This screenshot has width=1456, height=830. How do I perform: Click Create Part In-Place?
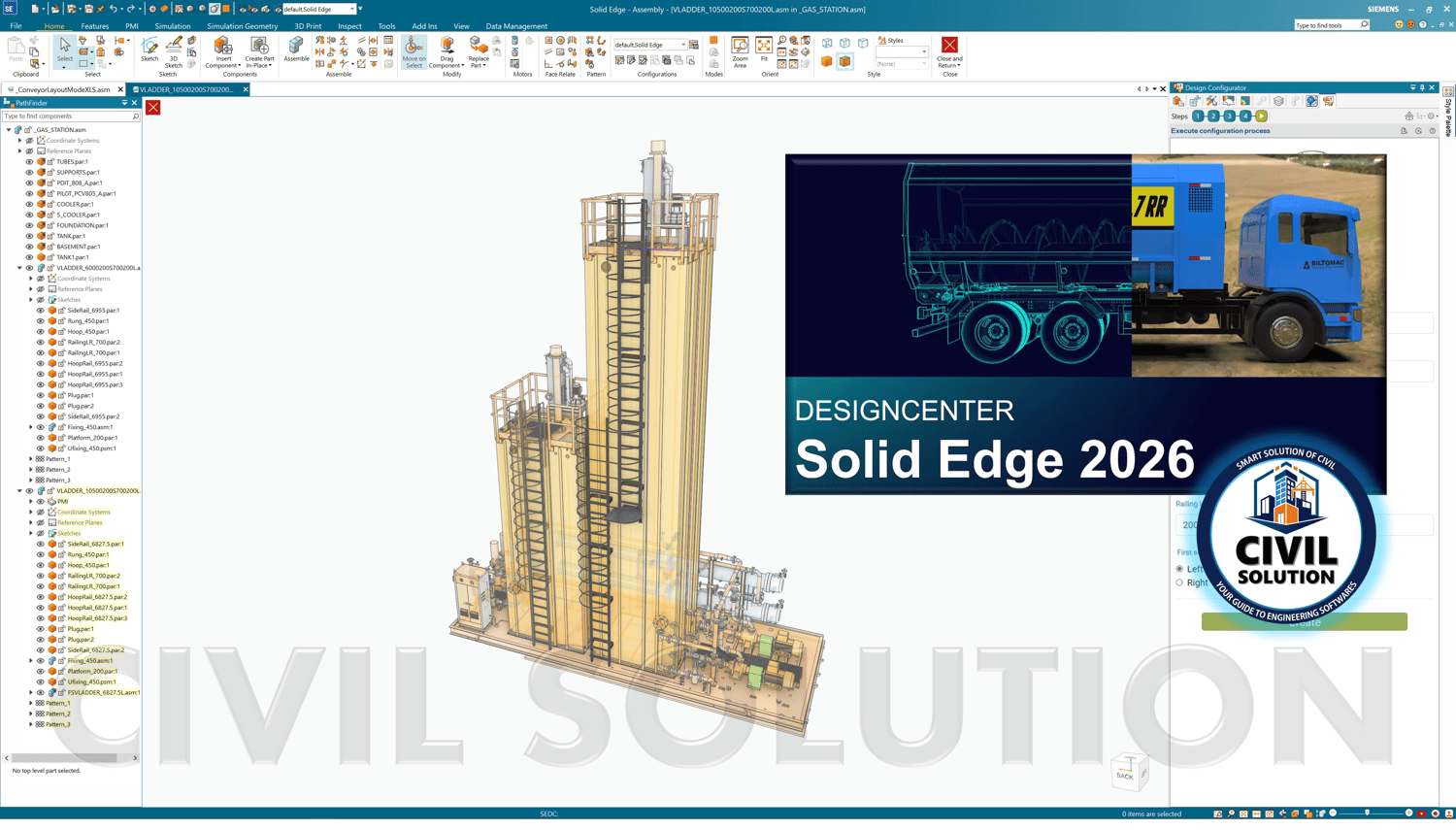pos(259,52)
